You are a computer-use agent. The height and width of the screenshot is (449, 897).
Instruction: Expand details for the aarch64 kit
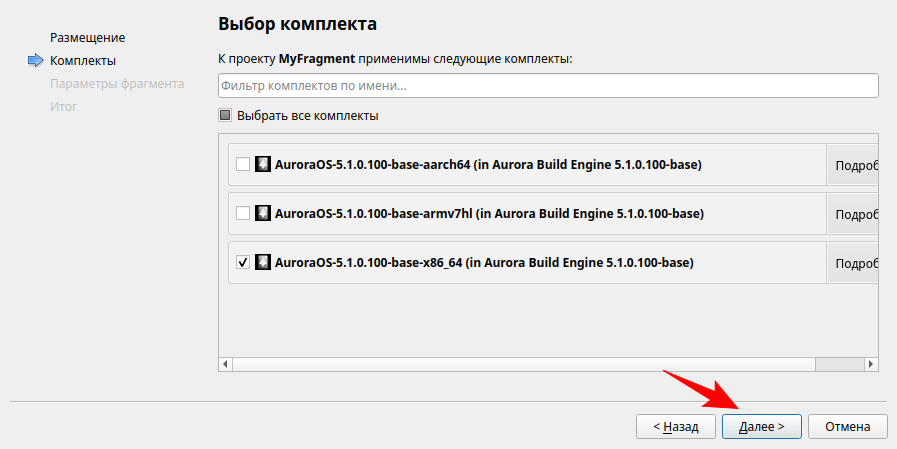(x=855, y=165)
